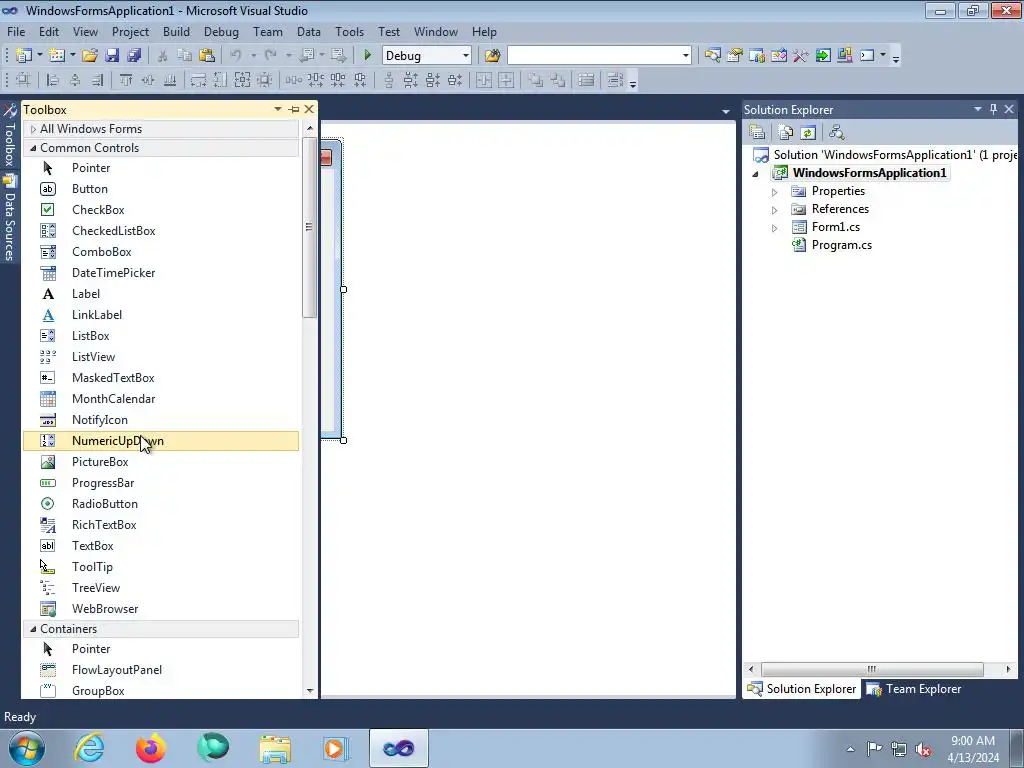
Task: Launch Firefox from the taskbar
Action: (151, 748)
